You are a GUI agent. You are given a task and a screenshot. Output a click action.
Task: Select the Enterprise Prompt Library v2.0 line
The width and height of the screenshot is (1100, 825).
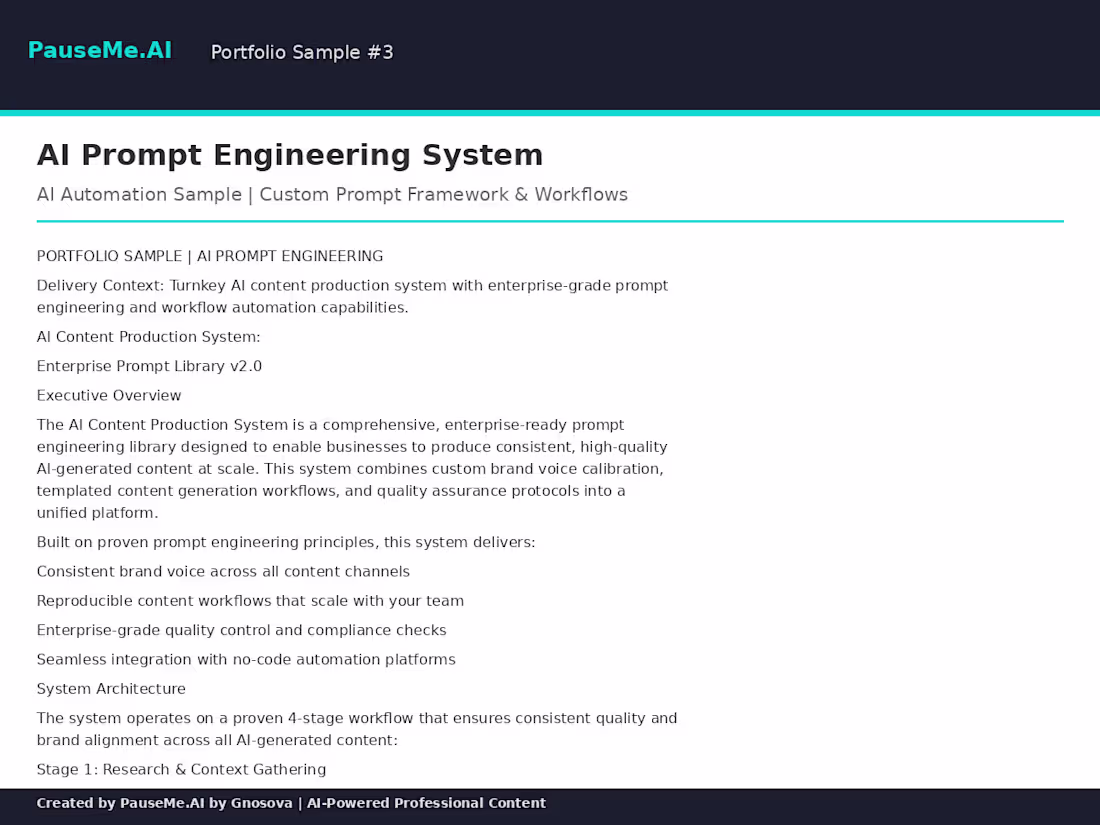coord(149,366)
